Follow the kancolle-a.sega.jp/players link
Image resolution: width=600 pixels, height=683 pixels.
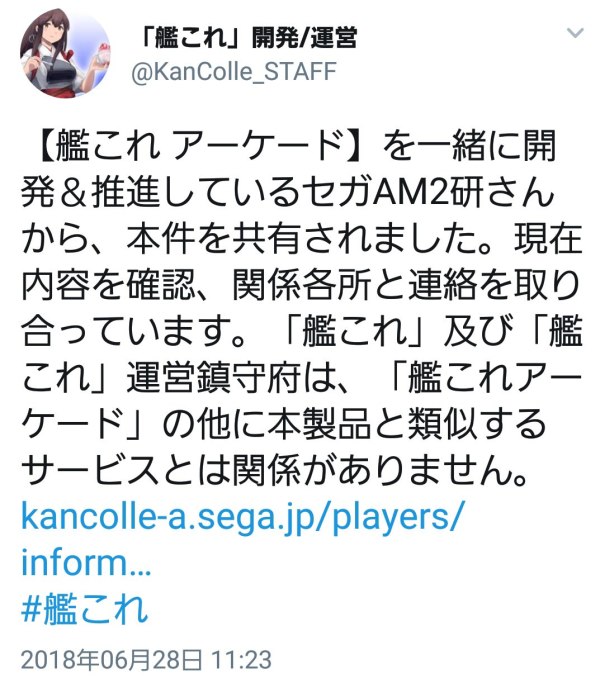[241, 517]
